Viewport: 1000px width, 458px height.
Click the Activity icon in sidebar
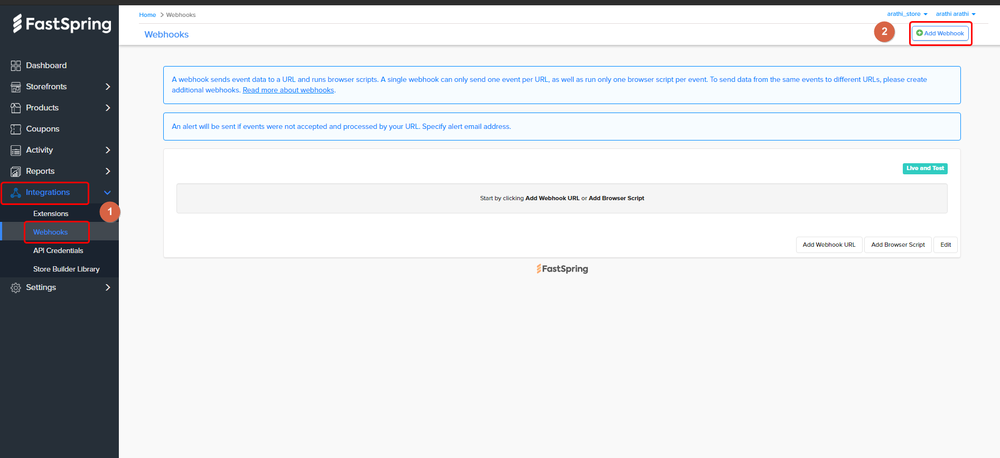coord(16,150)
